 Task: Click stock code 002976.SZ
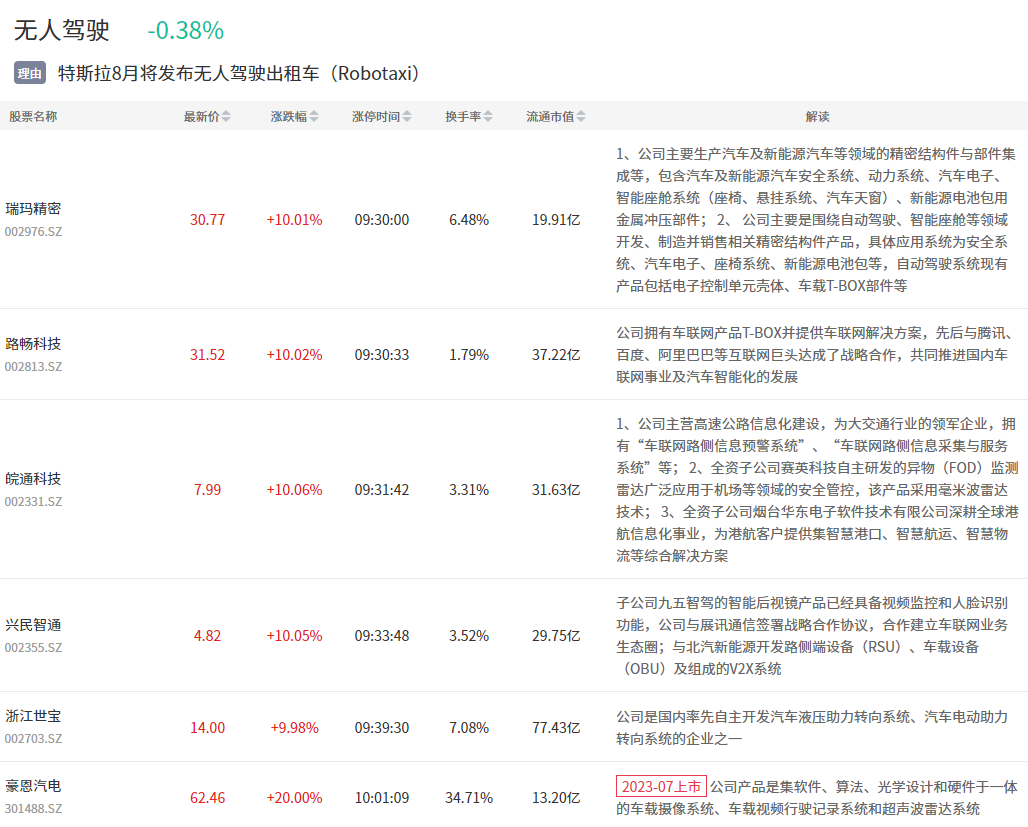click(33, 232)
